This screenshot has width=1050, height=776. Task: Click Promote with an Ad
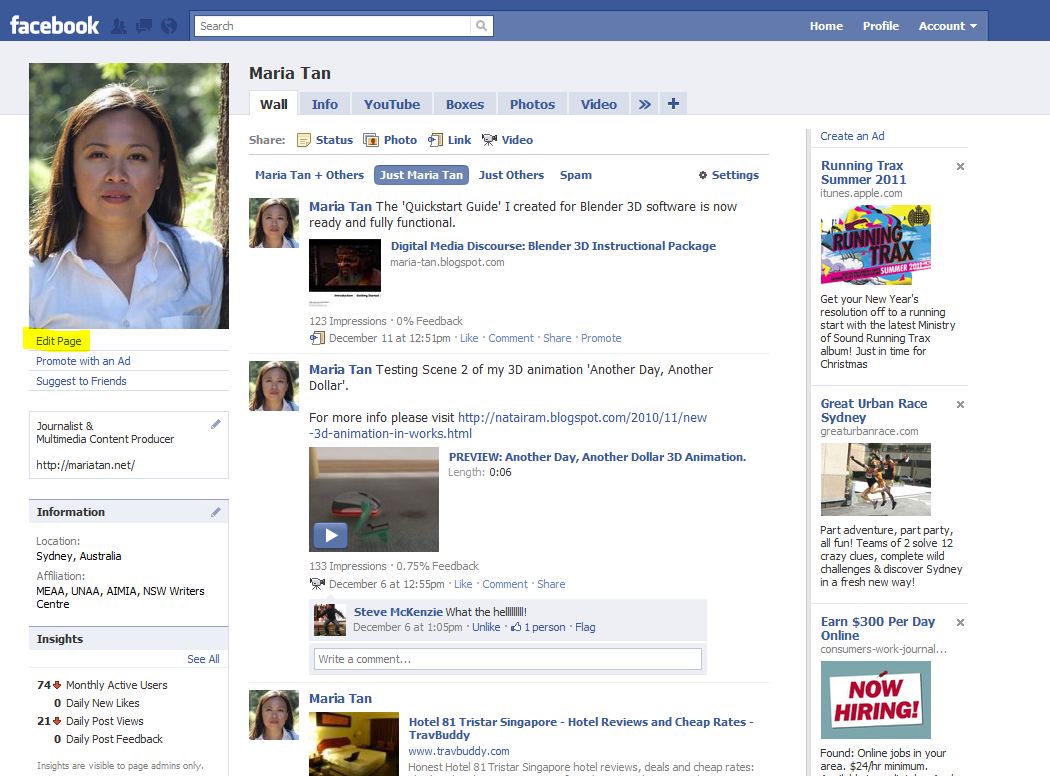pos(83,361)
